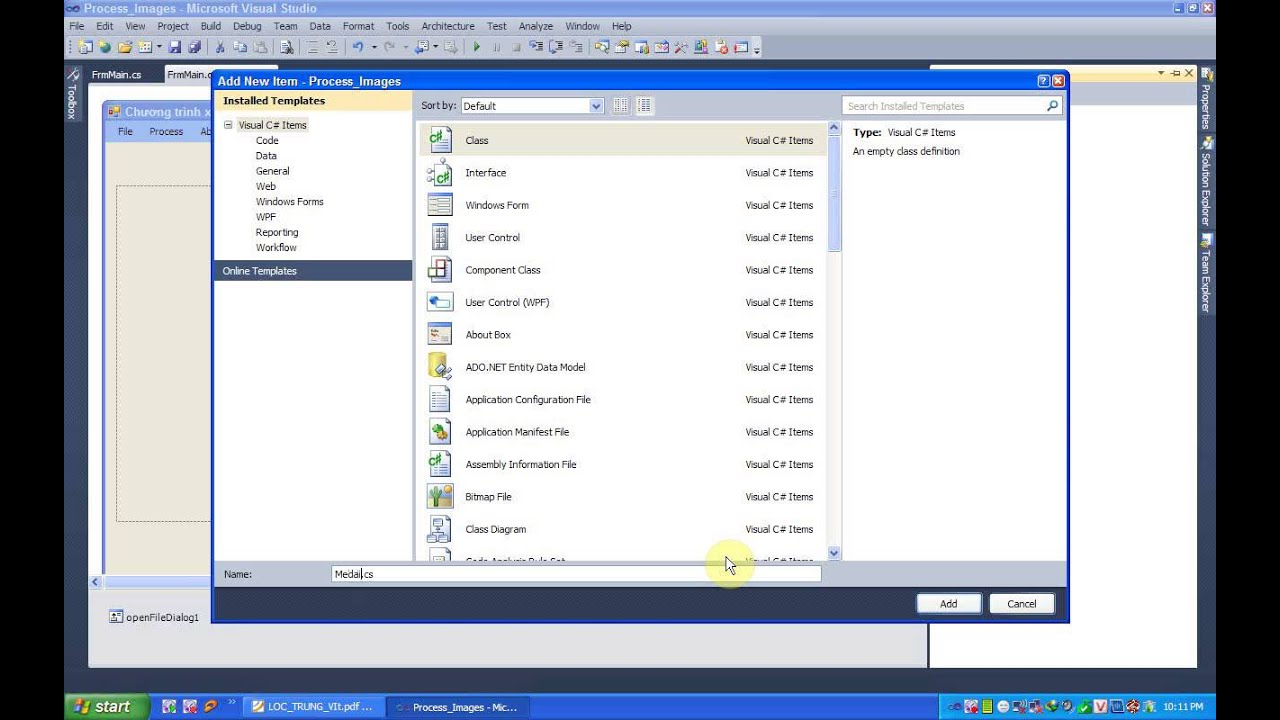This screenshot has height=720, width=1280.
Task: Switch to the first FrmMain.cs editor tab
Action: [x=116, y=75]
